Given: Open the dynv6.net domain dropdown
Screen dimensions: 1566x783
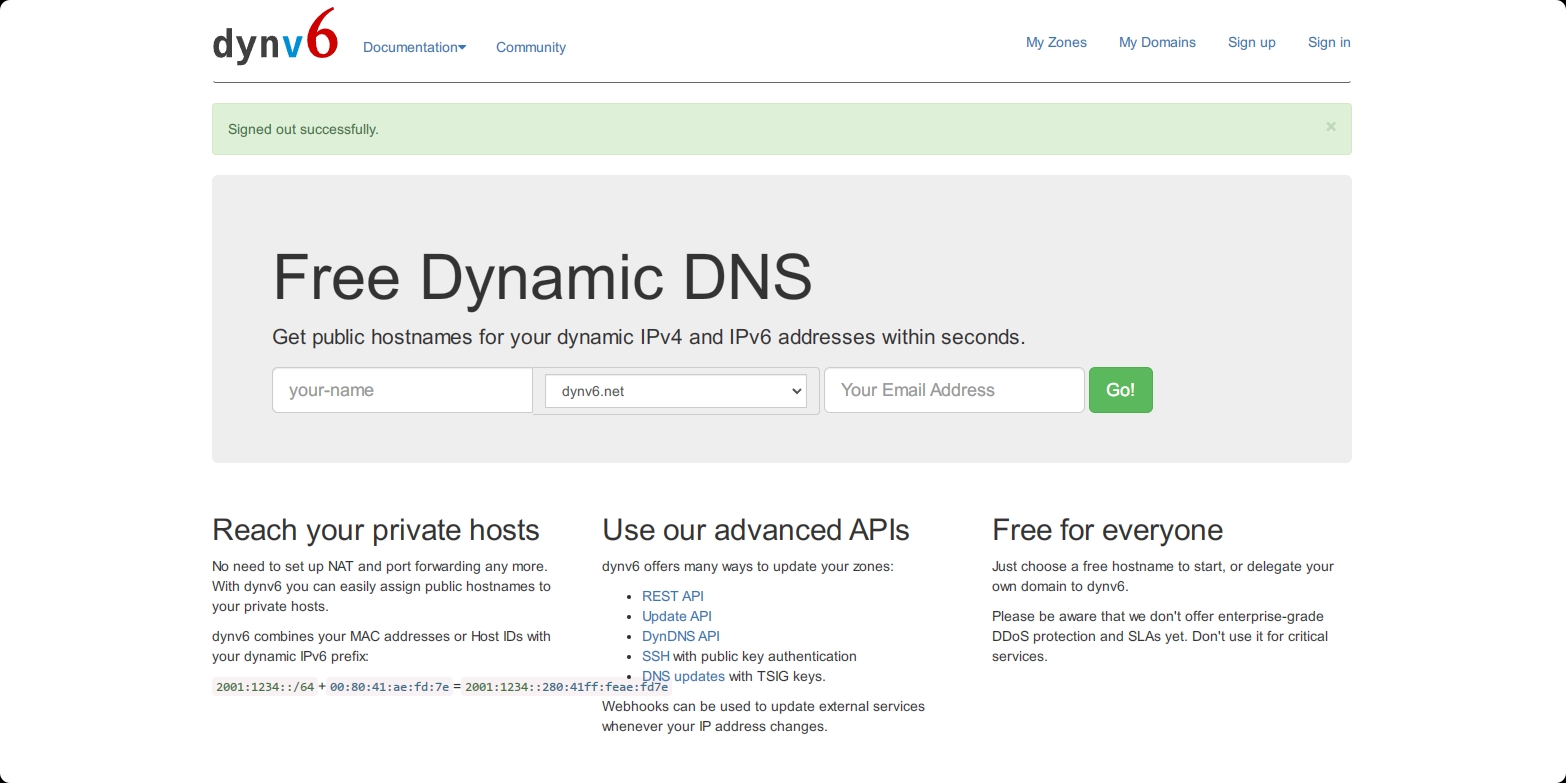Looking at the screenshot, I should tap(676, 391).
